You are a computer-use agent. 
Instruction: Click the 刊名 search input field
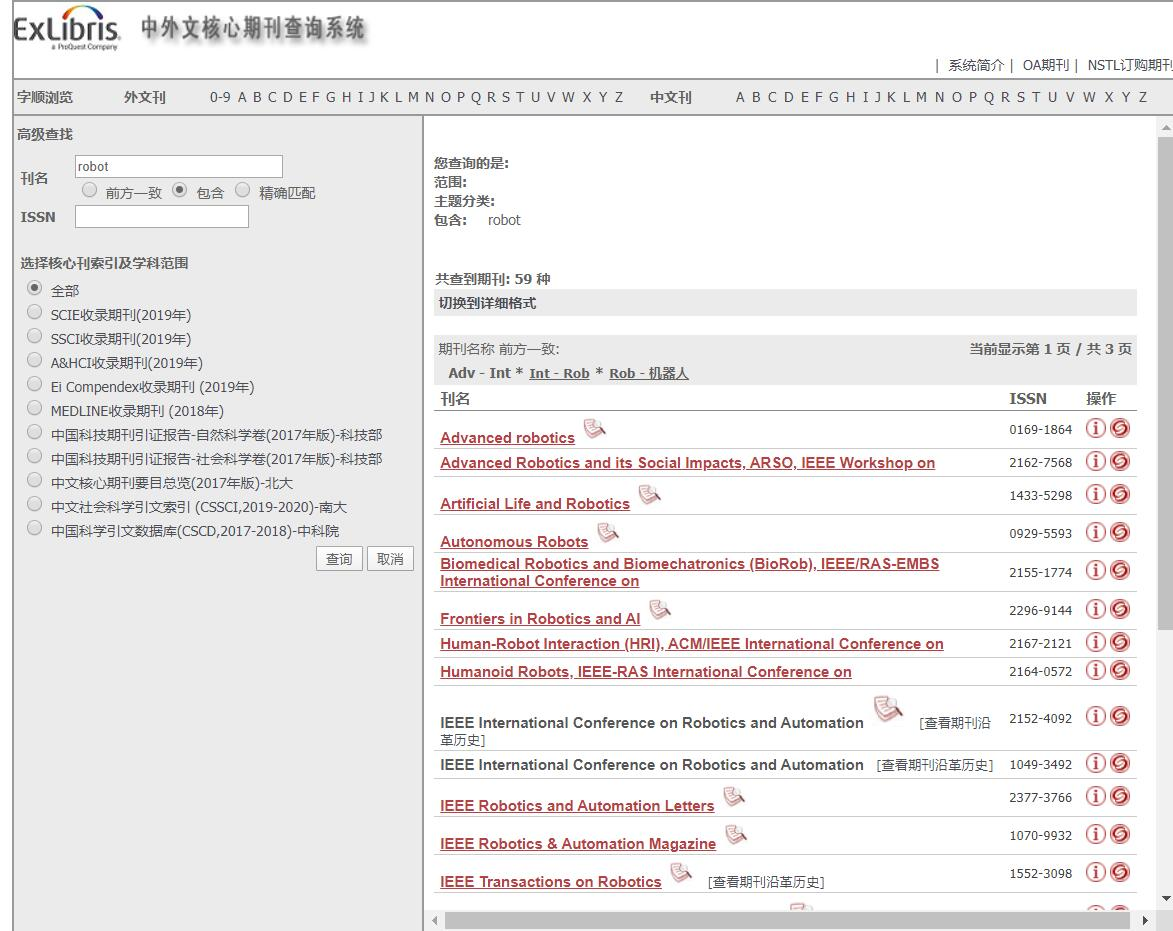(x=179, y=166)
